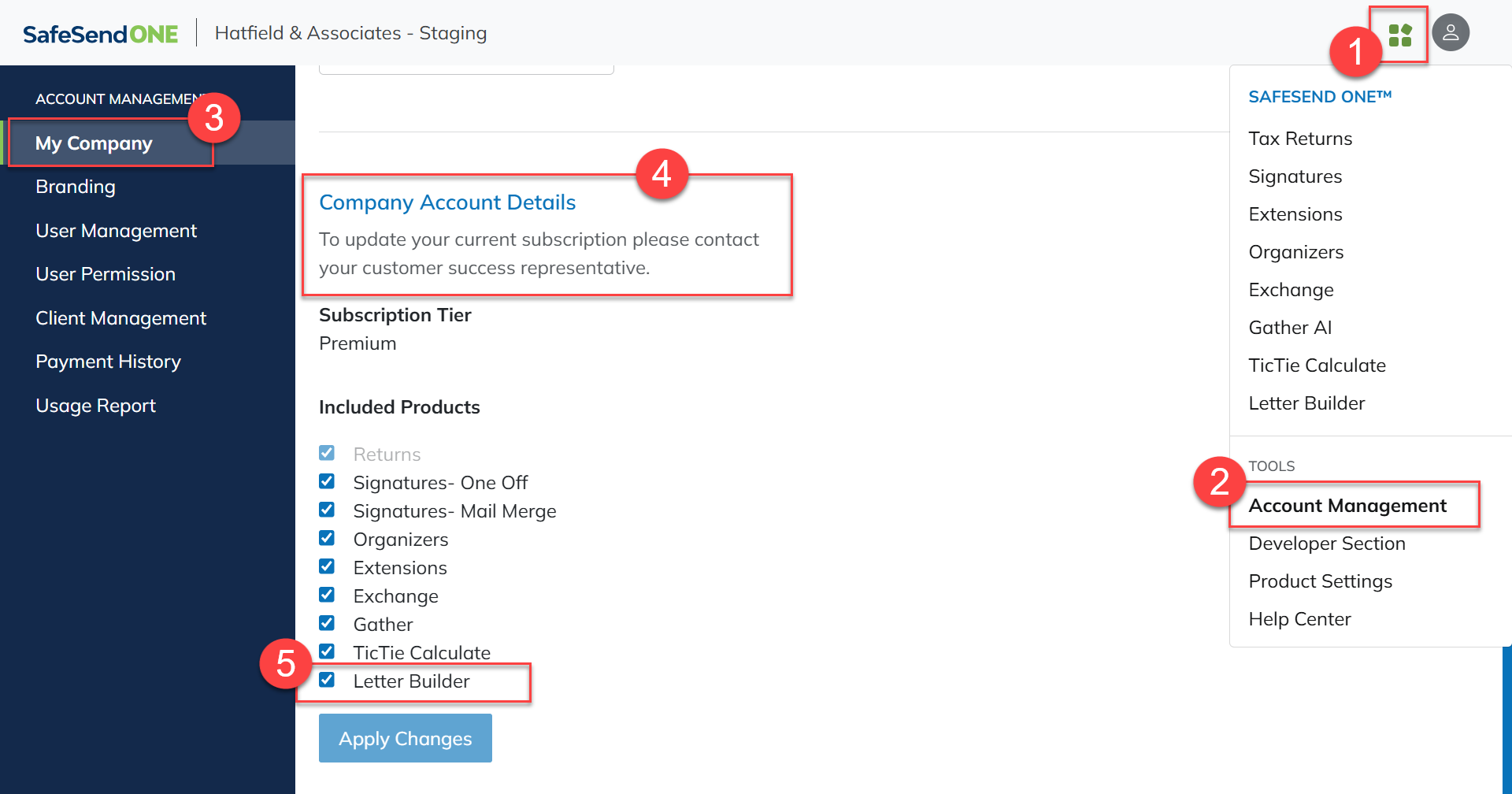The width and height of the screenshot is (1512, 794).
Task: Click the Hatfield & Associates - Staging title
Action: 350,33
